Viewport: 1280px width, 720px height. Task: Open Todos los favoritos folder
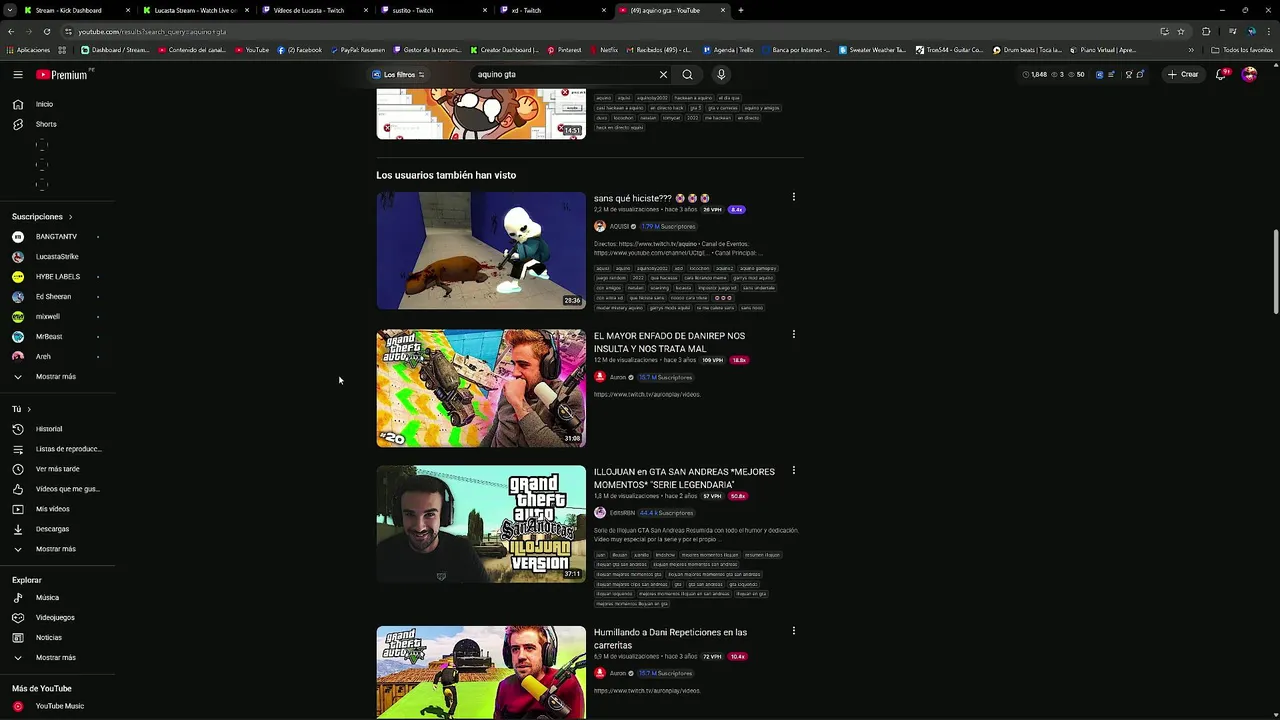point(1242,50)
